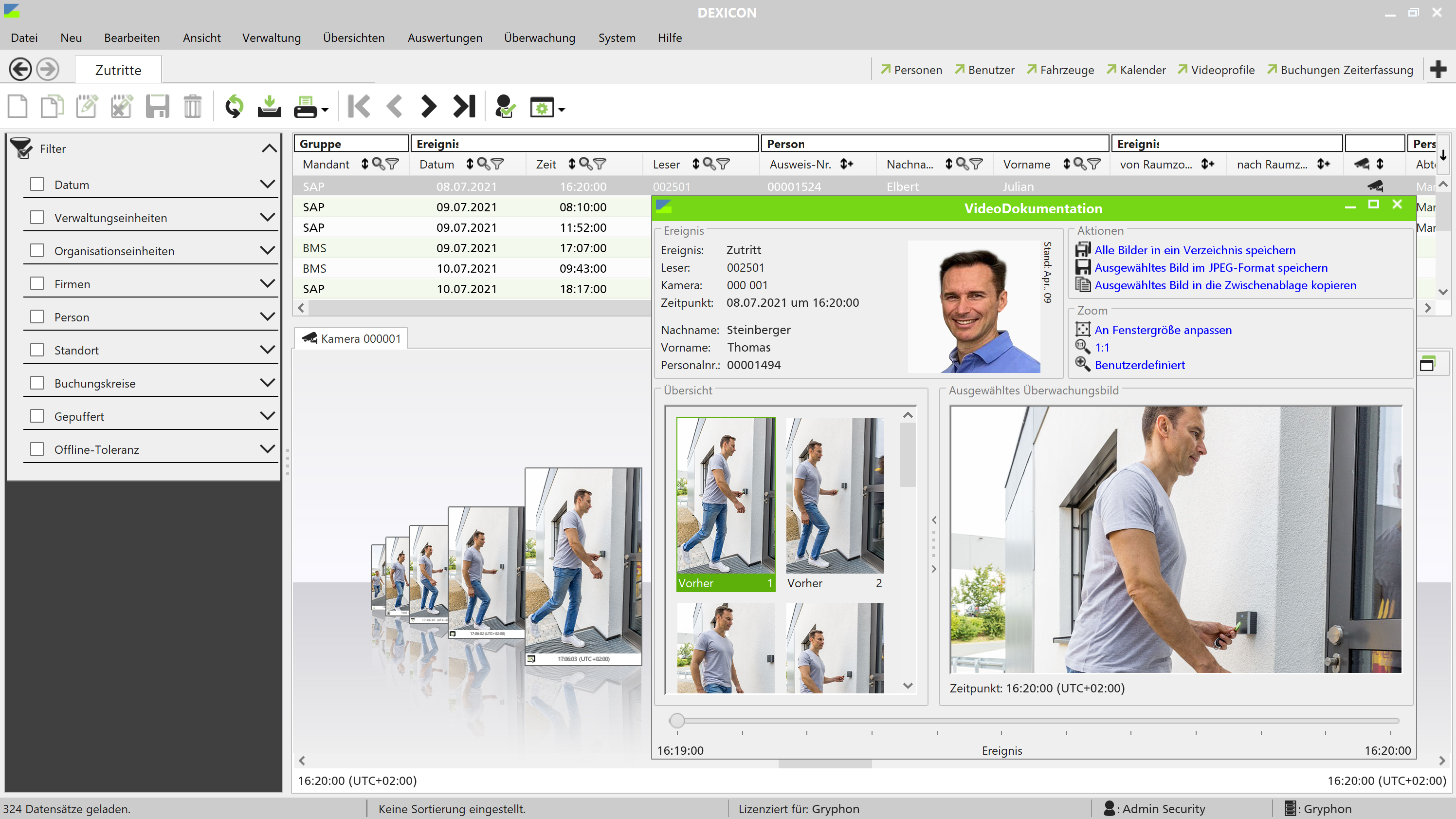Image resolution: width=1456 pixels, height=819 pixels.
Task: Enable the Datum filter checkbox
Action: pyautogui.click(x=37, y=185)
